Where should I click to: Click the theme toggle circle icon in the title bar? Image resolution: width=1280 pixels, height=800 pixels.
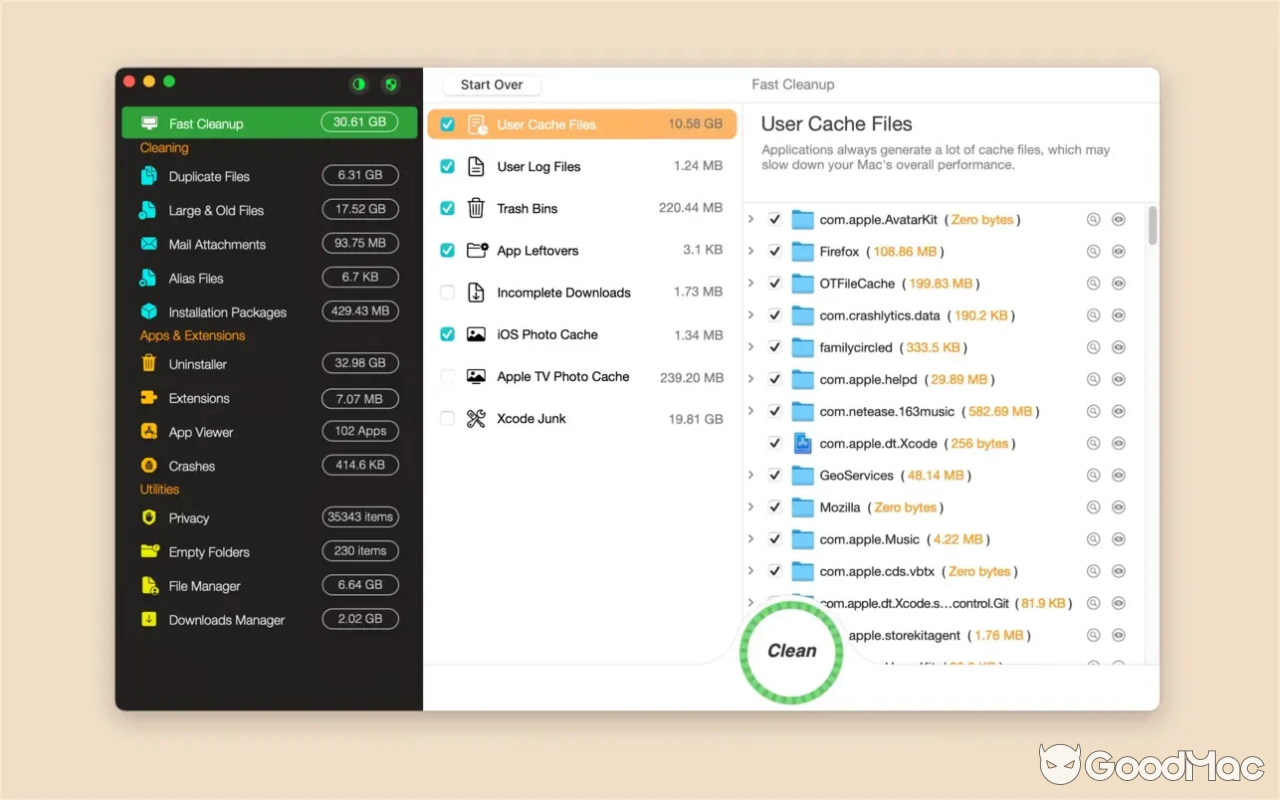point(358,85)
